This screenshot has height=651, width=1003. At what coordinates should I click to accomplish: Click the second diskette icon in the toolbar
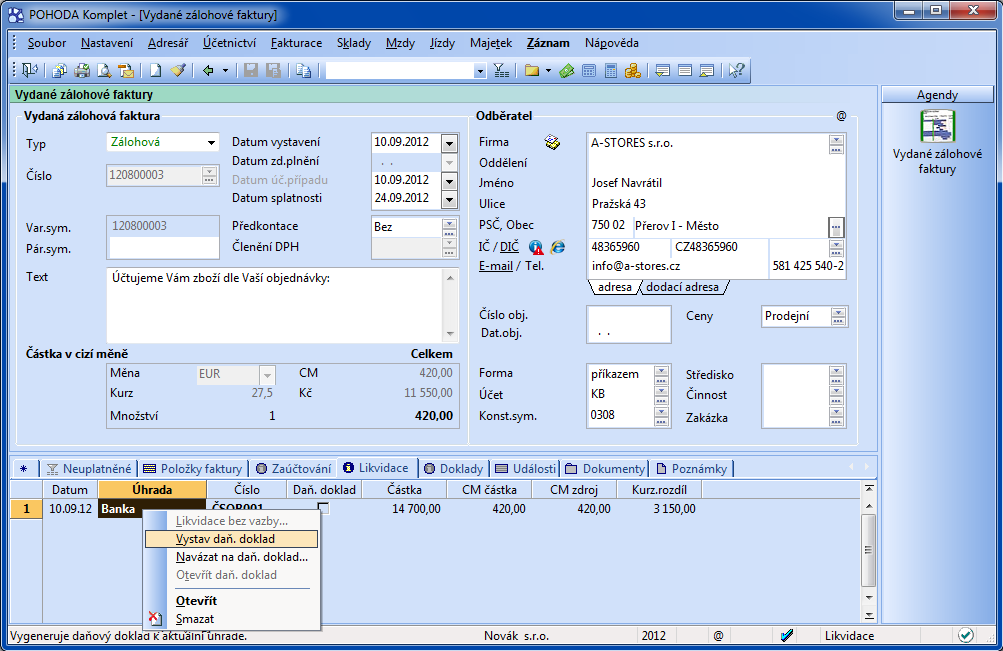tap(273, 70)
